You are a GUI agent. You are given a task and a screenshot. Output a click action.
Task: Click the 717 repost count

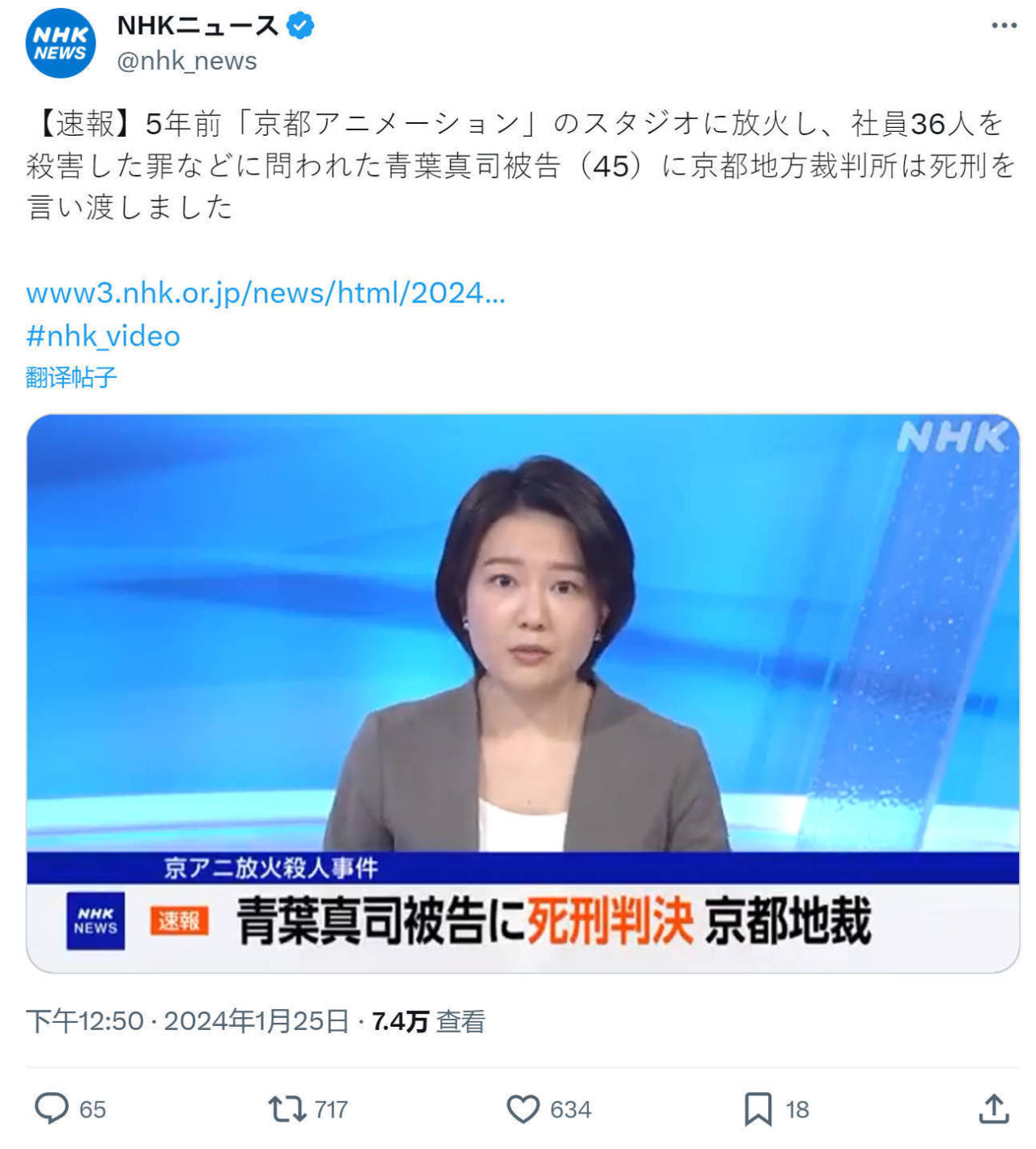[331, 1109]
